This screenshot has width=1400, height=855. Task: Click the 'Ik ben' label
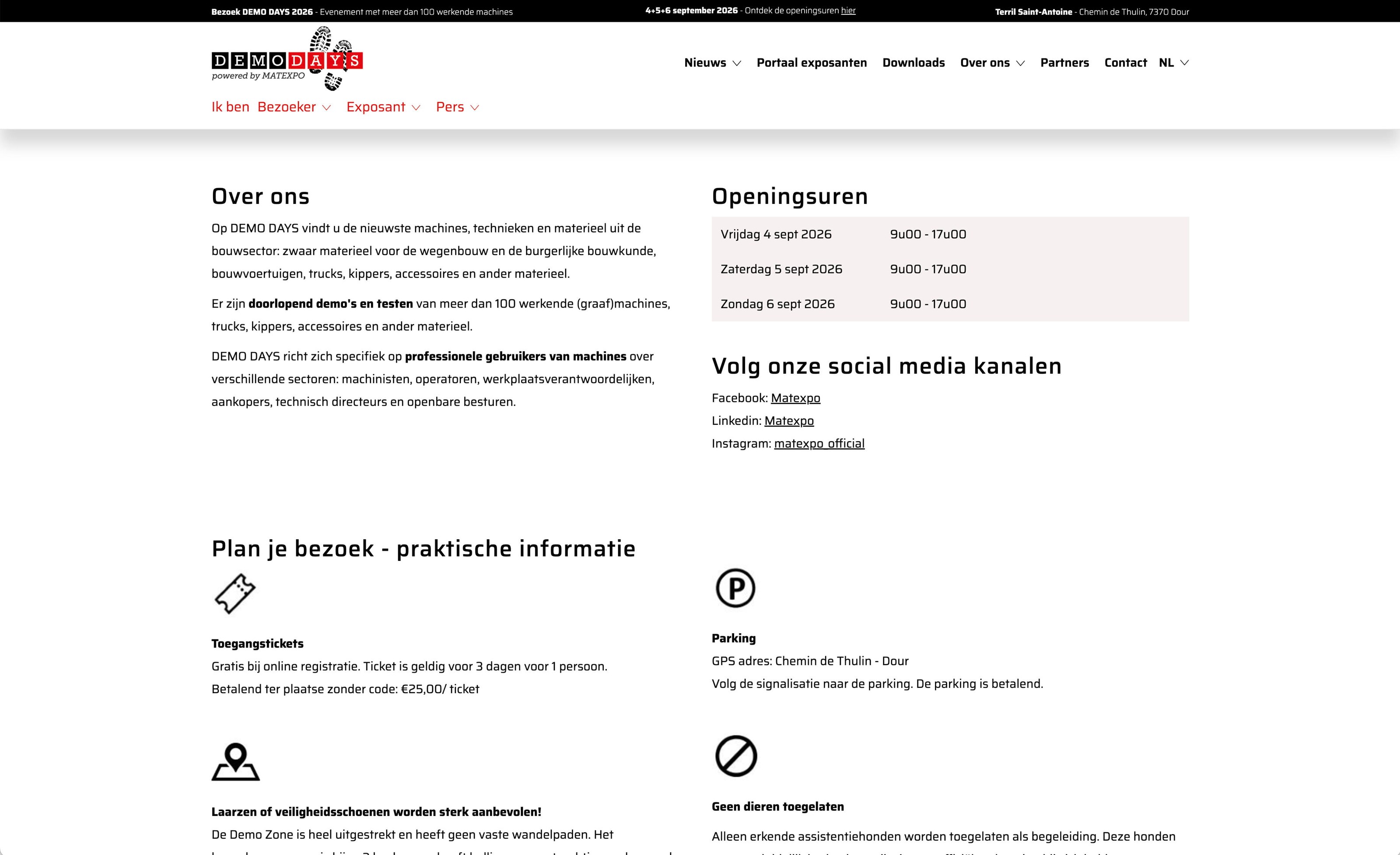(230, 107)
